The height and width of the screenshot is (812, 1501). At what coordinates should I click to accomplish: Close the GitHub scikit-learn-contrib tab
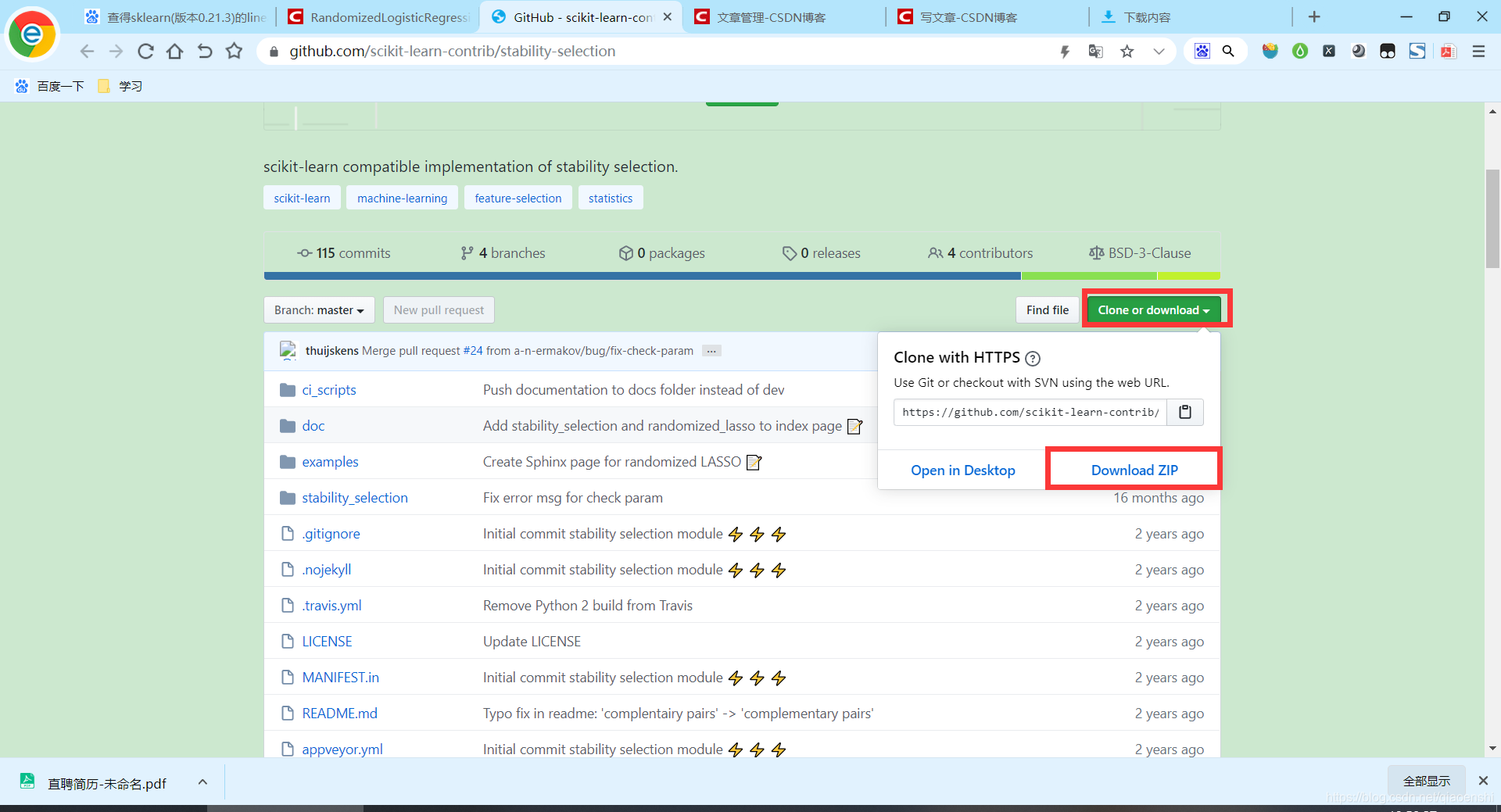click(x=667, y=16)
